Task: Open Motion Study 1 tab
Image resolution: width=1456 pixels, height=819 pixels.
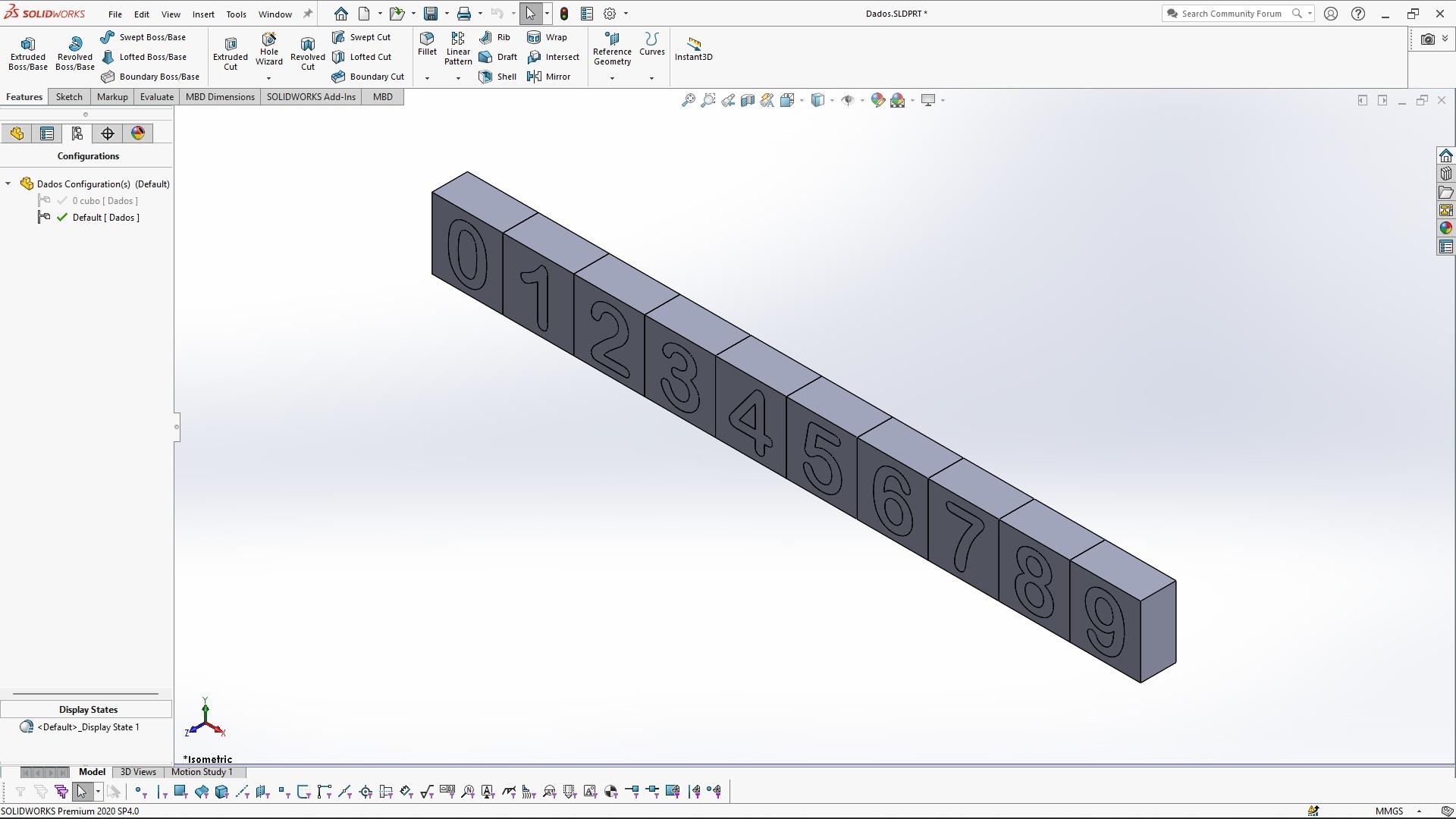Action: click(x=202, y=772)
